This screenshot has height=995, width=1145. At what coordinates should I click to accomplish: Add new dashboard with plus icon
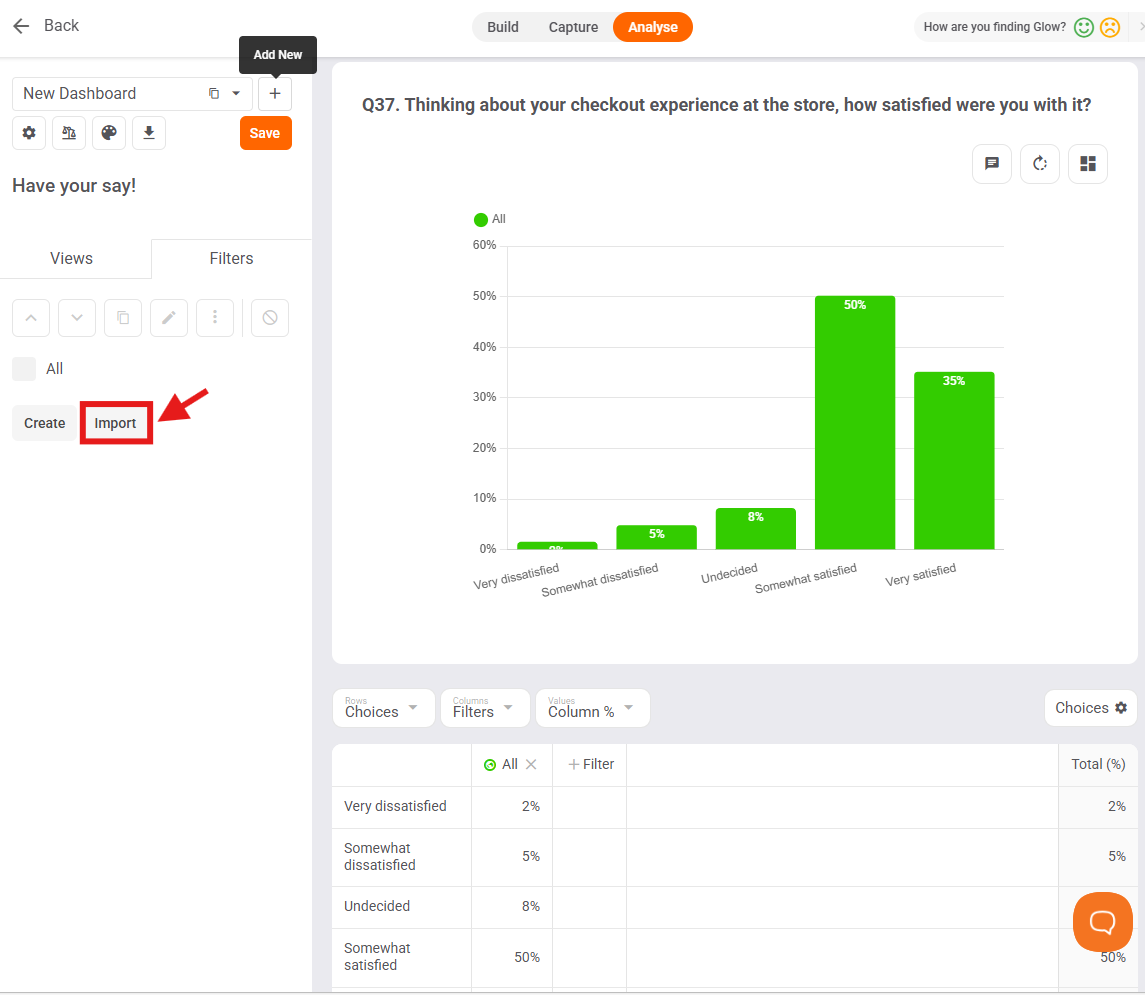coord(275,93)
